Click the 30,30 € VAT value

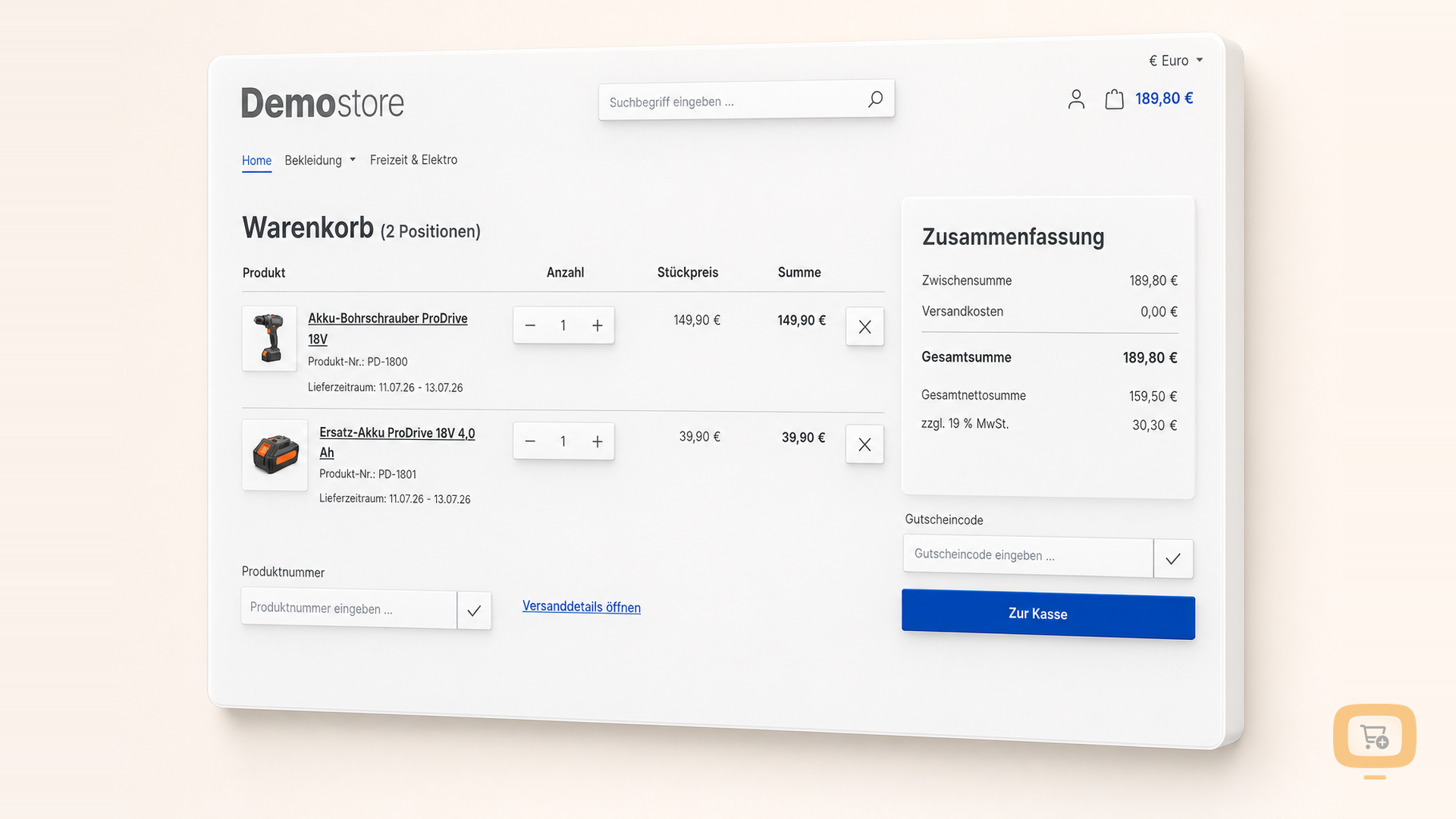[1154, 425]
